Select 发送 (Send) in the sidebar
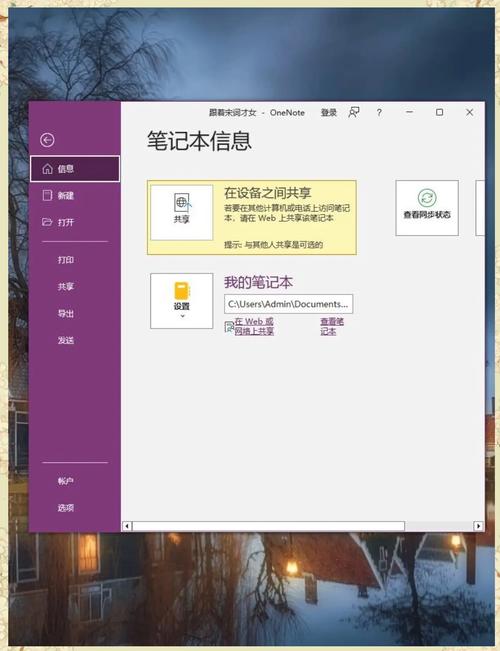 tap(66, 340)
